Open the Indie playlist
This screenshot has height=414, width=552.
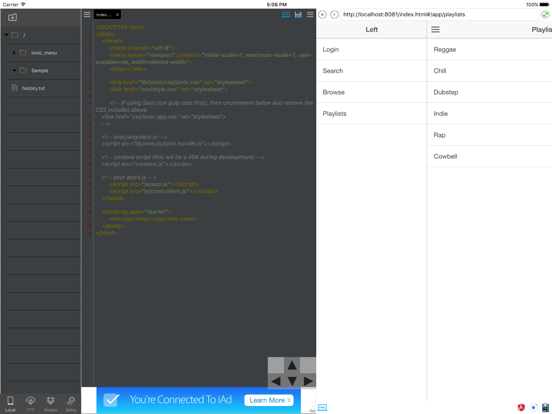pyautogui.click(x=490, y=114)
